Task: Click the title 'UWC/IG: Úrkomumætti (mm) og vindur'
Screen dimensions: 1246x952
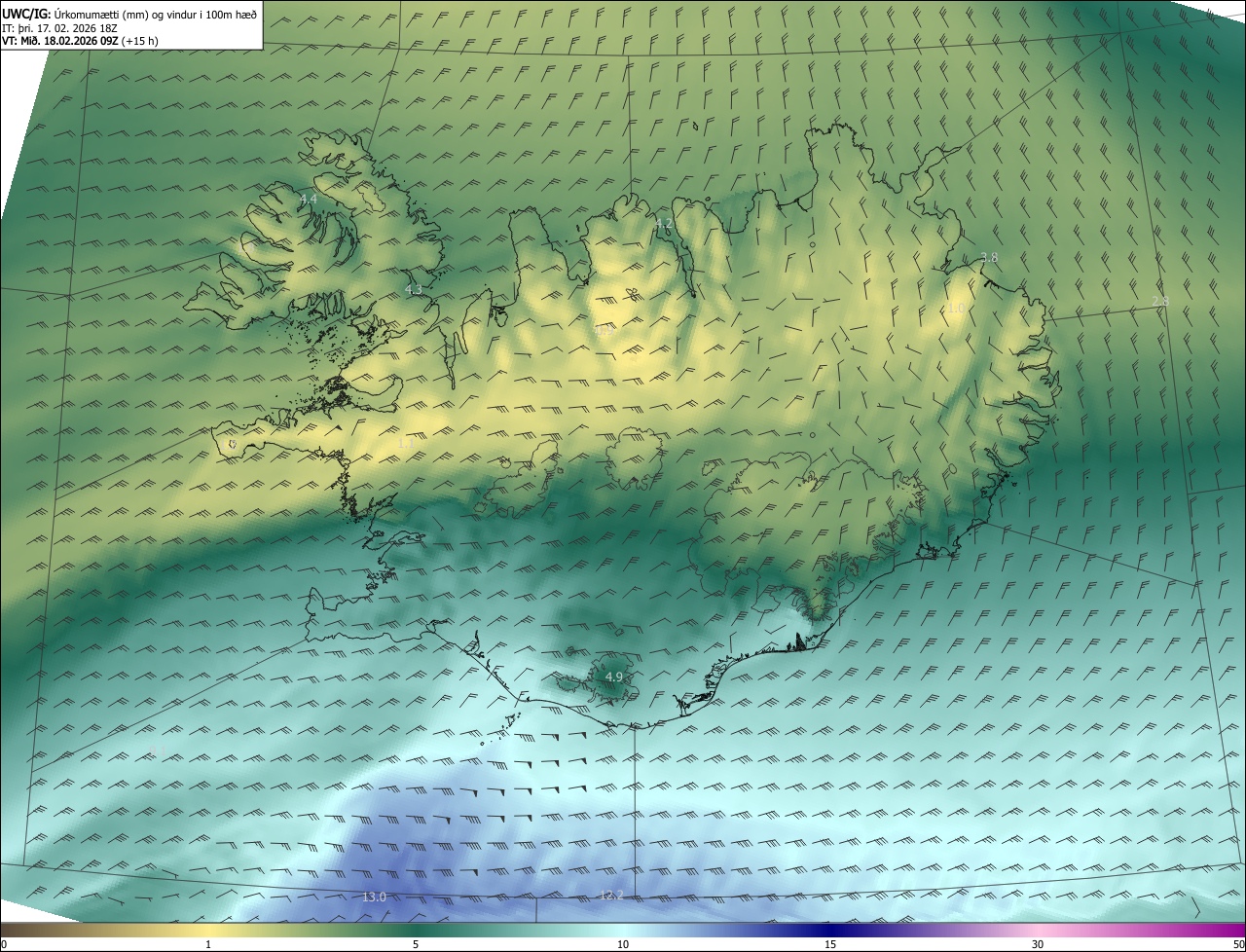Action: pos(129,14)
